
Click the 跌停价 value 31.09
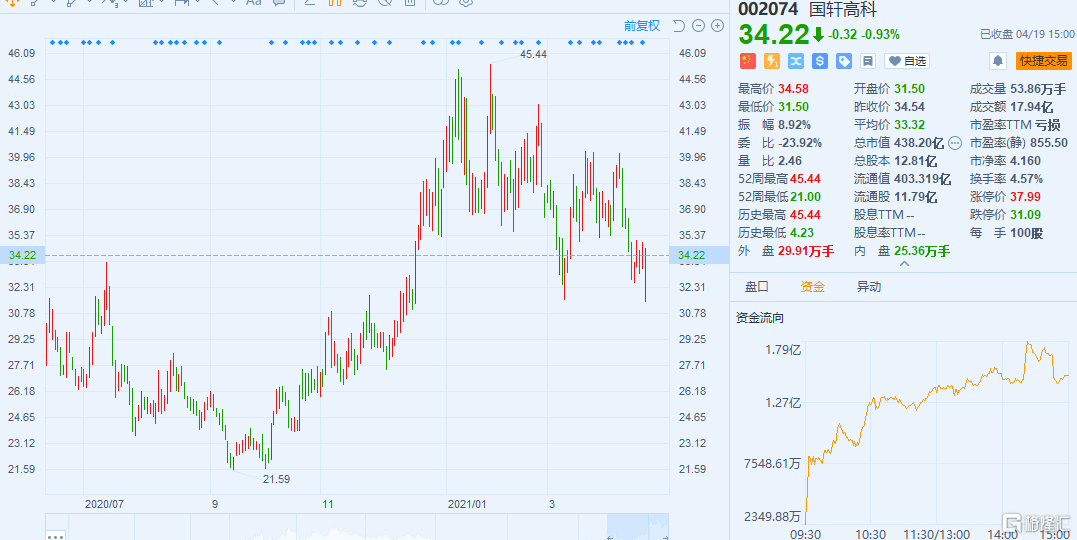point(1025,215)
